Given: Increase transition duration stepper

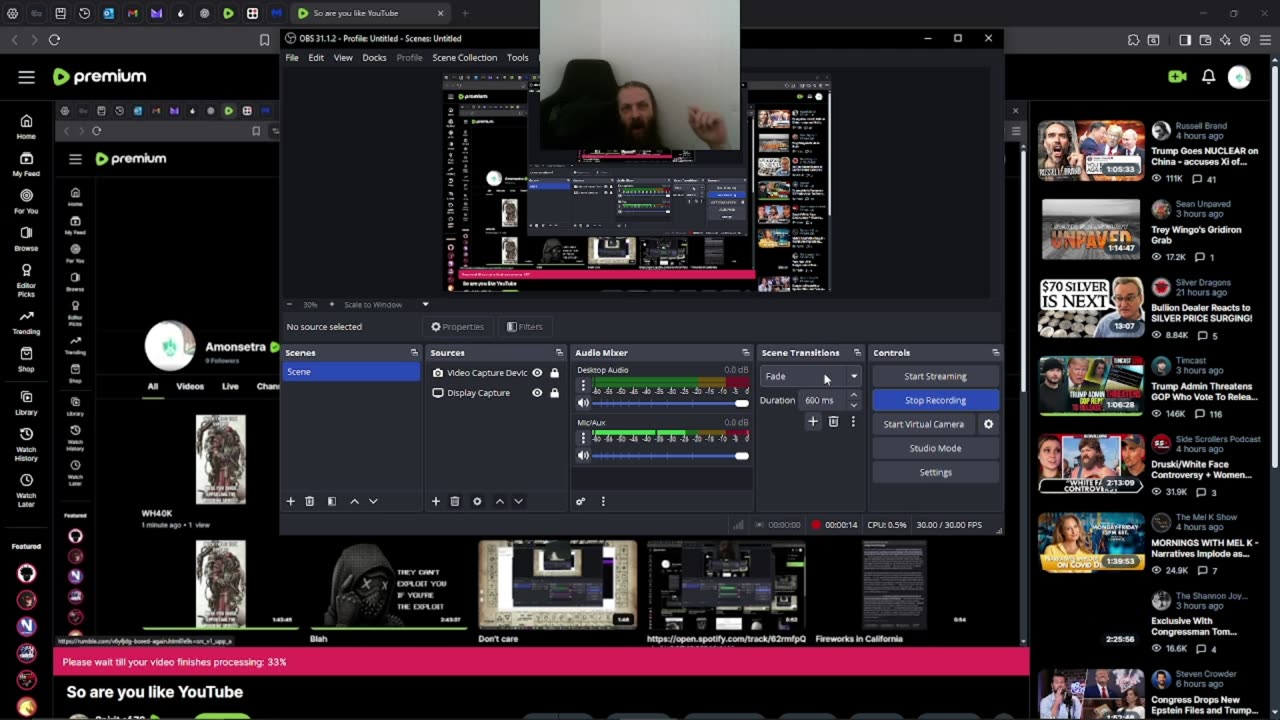Looking at the screenshot, I should click(853, 395).
